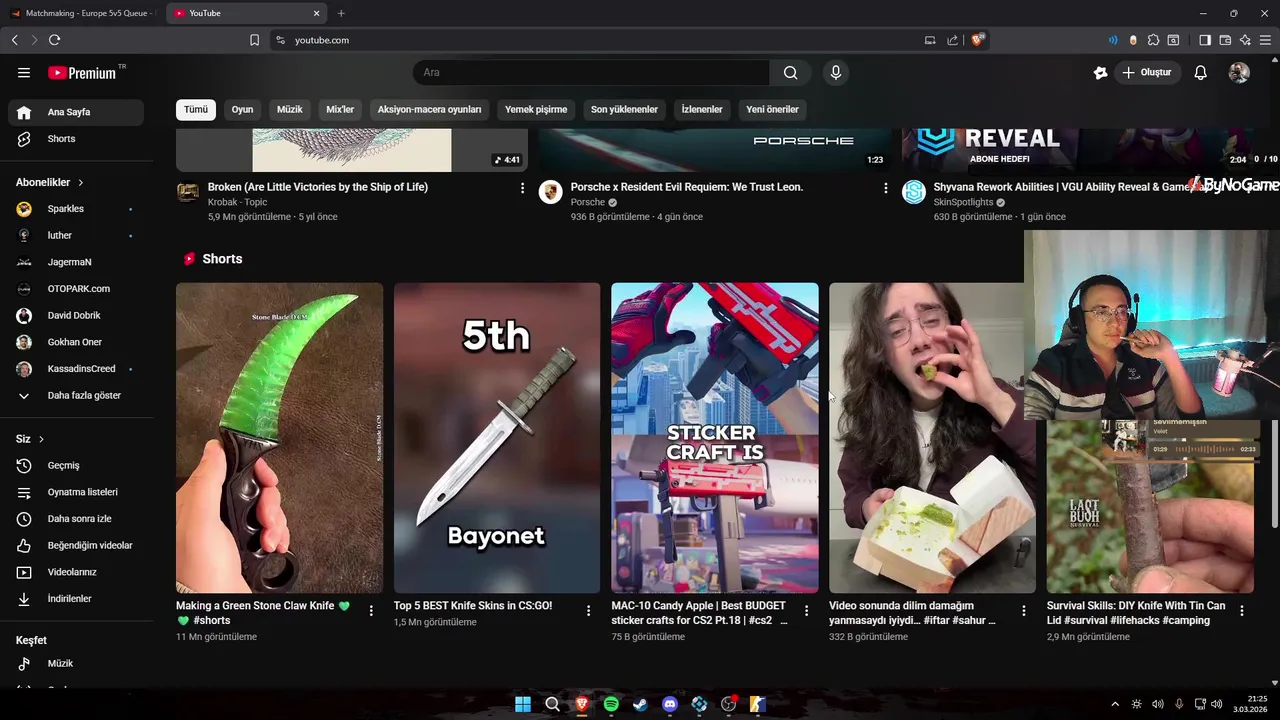Open the YouTube hamburger guide menu

pyautogui.click(x=24, y=73)
